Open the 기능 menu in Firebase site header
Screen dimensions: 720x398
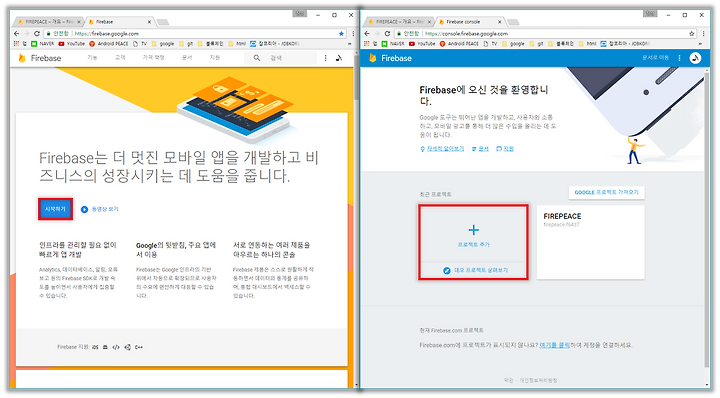[92, 57]
